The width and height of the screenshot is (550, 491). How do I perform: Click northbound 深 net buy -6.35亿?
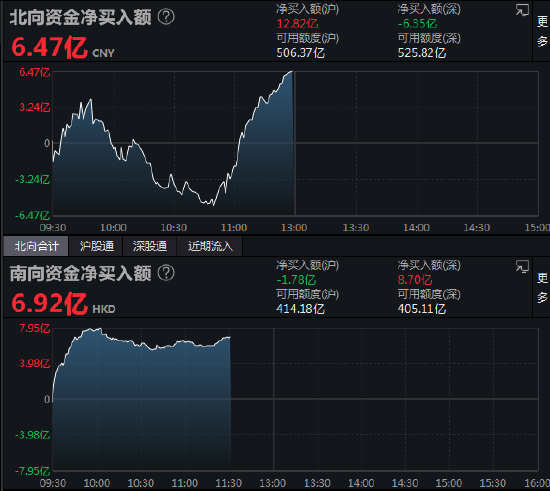coord(417,23)
